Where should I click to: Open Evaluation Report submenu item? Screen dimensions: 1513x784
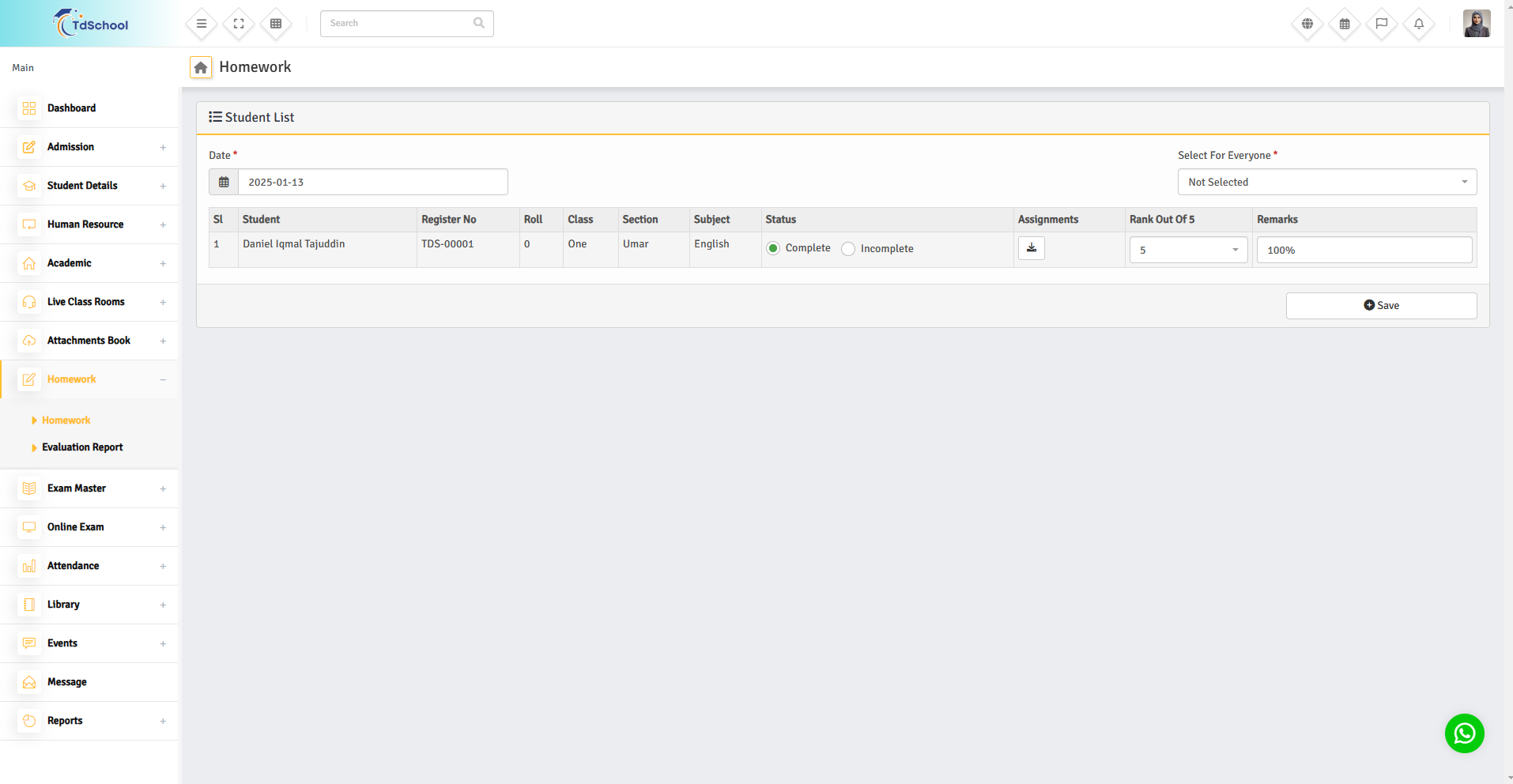82,447
